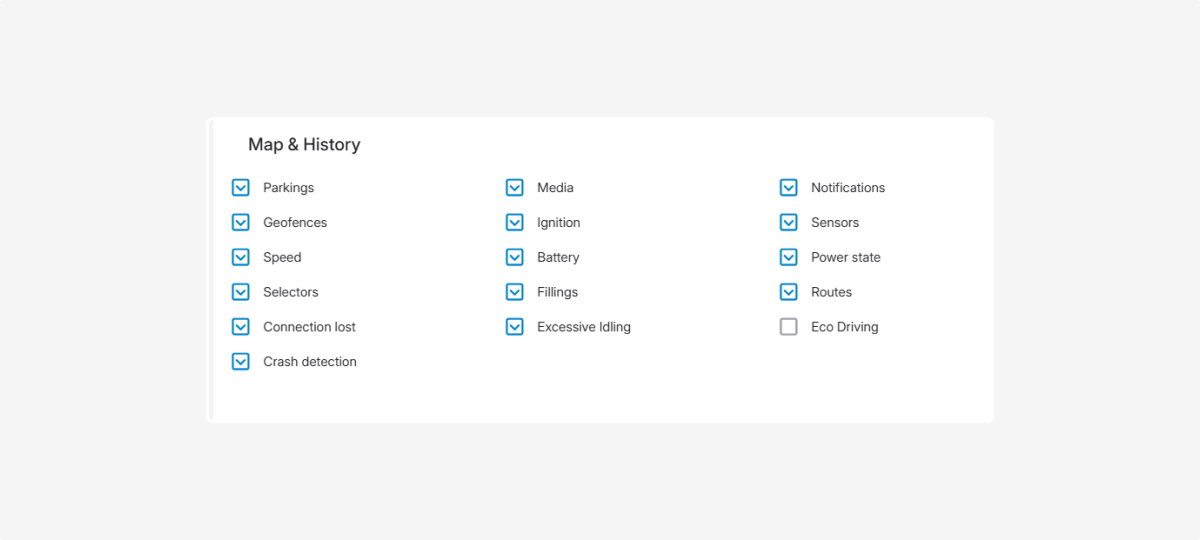Disable the Speed checkbox
Viewport: 1200px width, 540px height.
pyautogui.click(x=240, y=257)
